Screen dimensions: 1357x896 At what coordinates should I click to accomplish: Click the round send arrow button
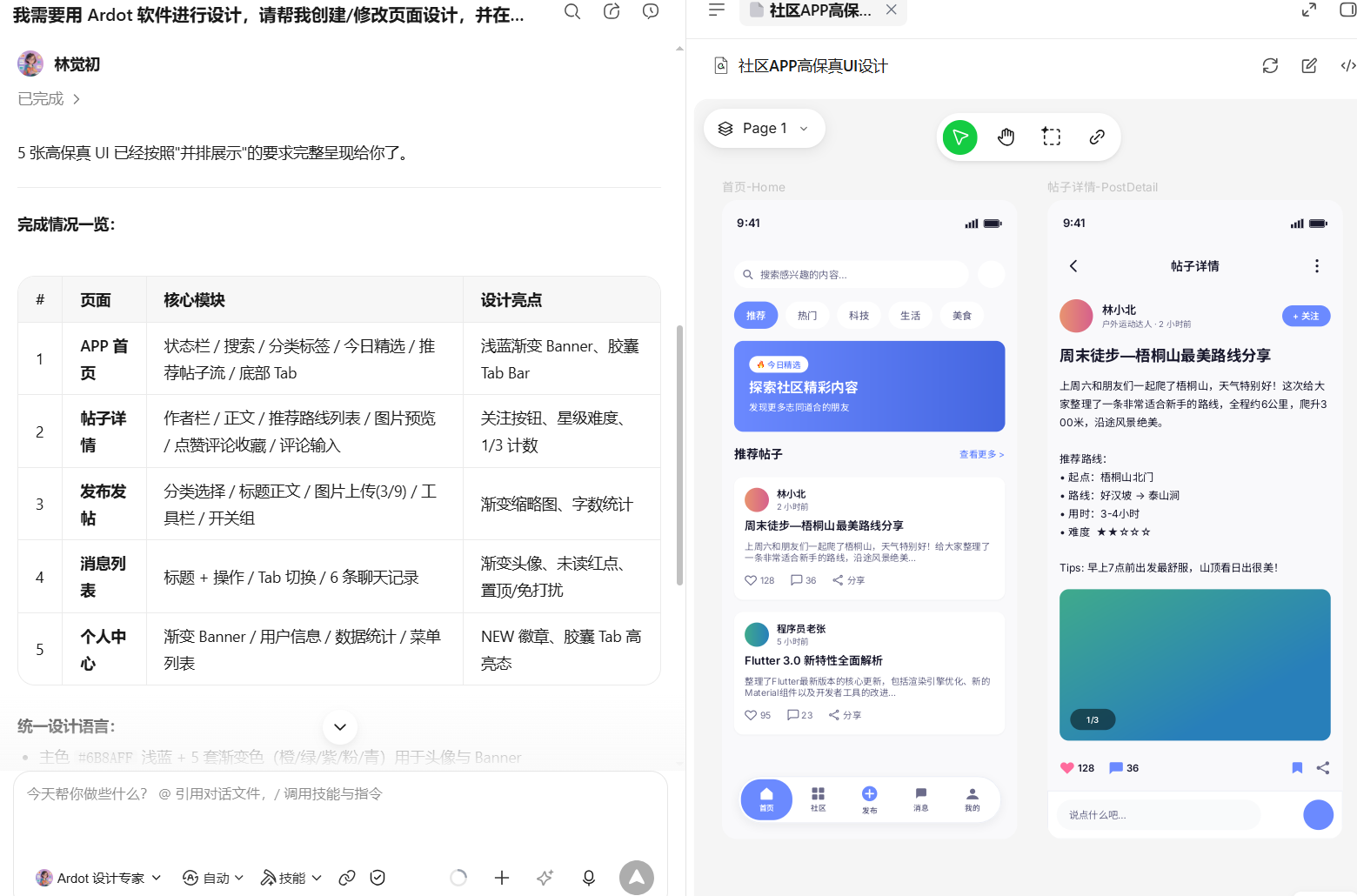[x=637, y=878]
